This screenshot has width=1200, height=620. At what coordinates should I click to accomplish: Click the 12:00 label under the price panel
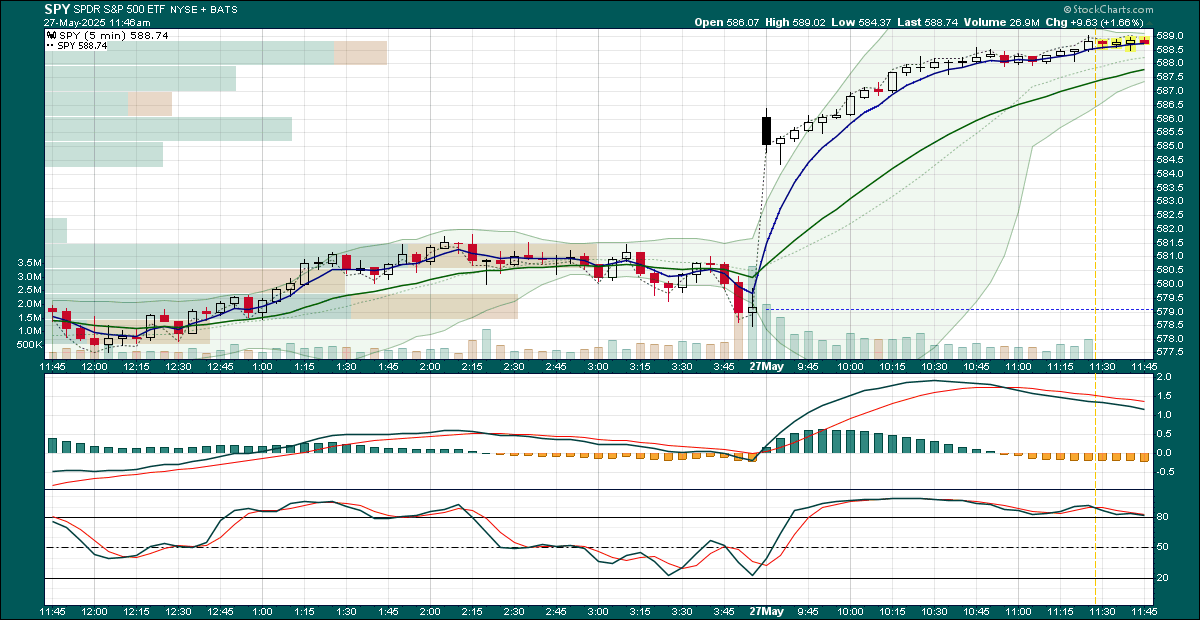coord(94,367)
